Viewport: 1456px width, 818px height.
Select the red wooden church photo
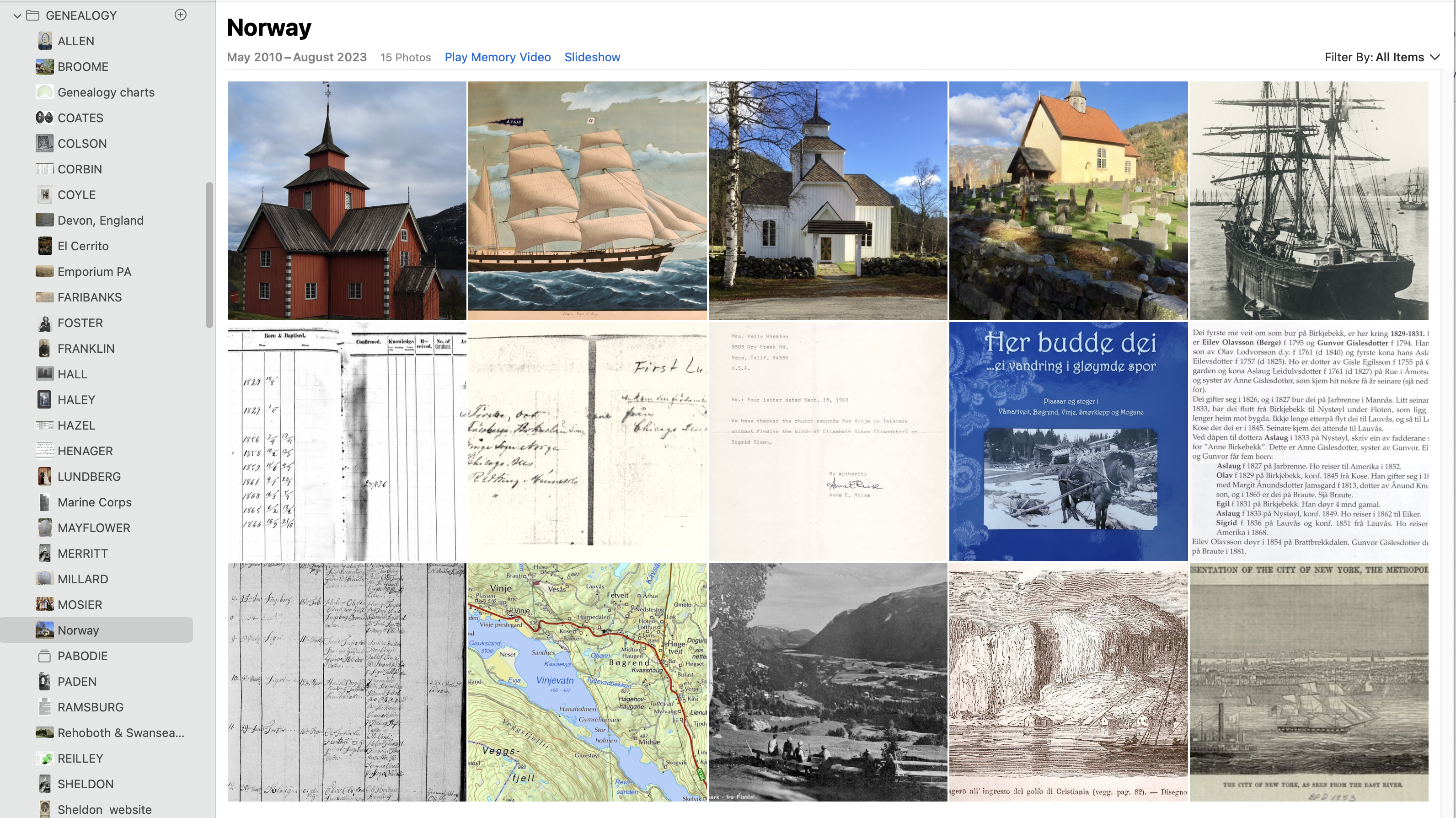pyautogui.click(x=347, y=201)
